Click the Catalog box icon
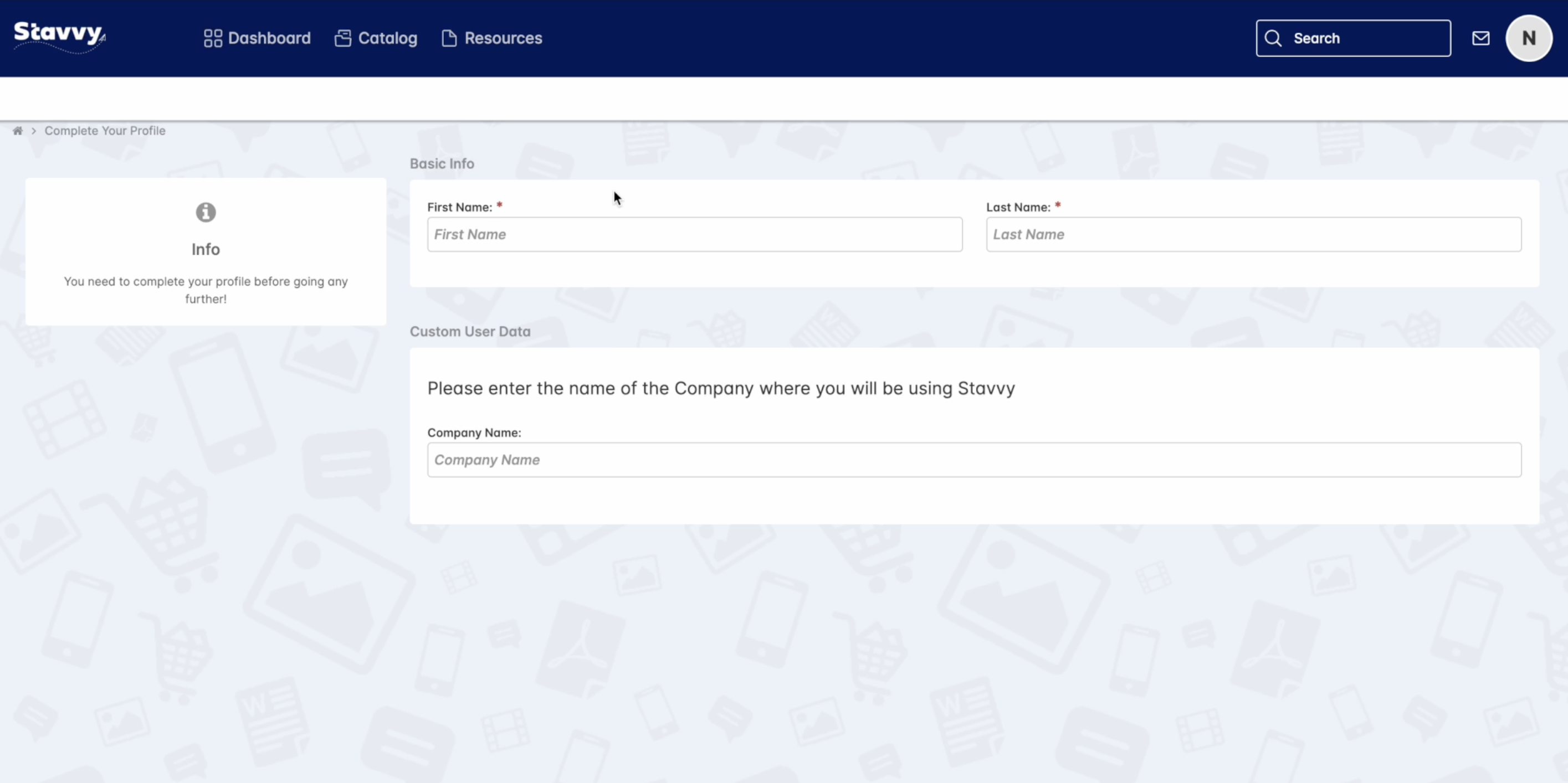The width and height of the screenshot is (1568, 783). (x=343, y=38)
